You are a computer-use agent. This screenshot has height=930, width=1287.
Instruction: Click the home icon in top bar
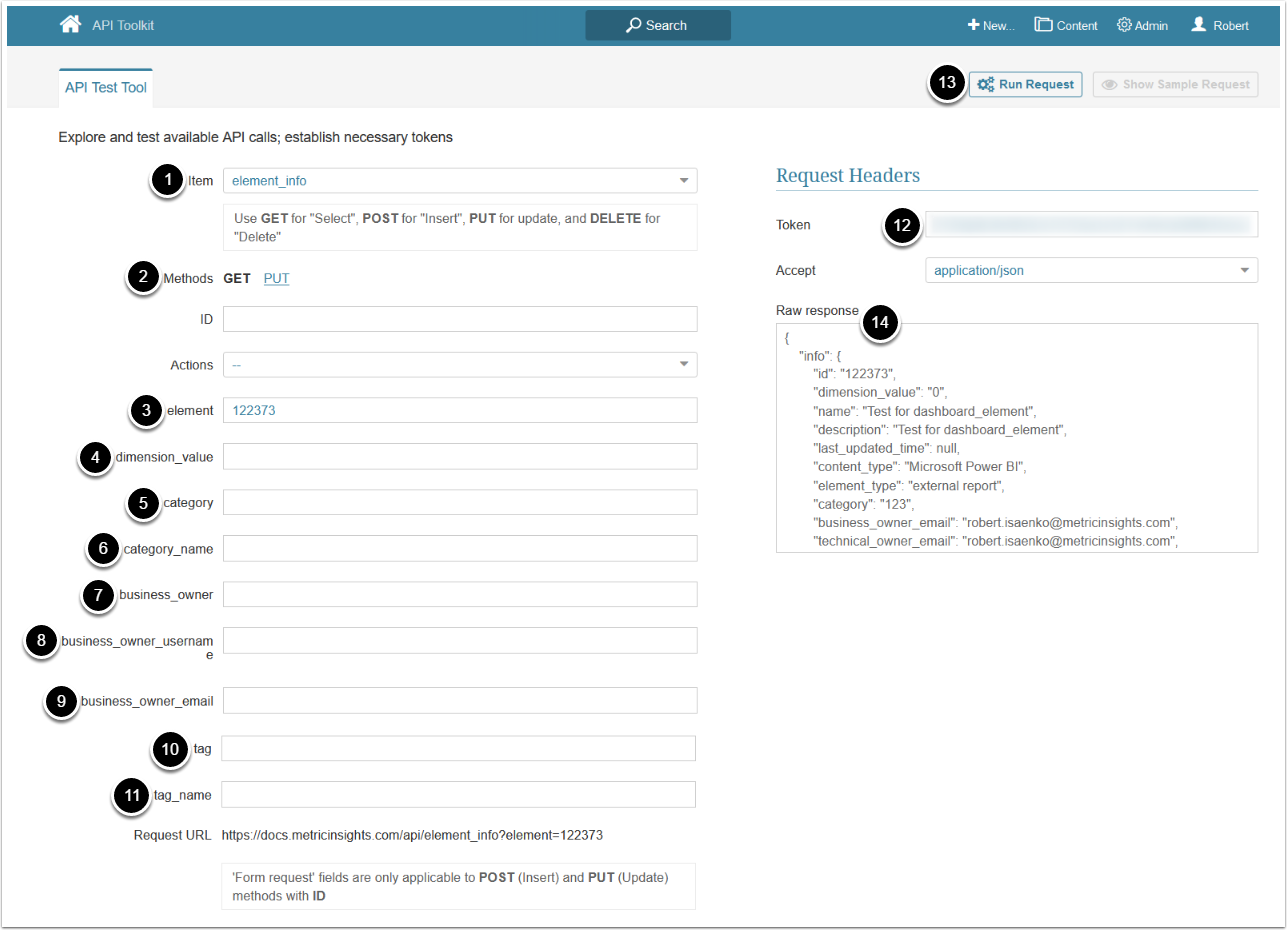coord(70,25)
